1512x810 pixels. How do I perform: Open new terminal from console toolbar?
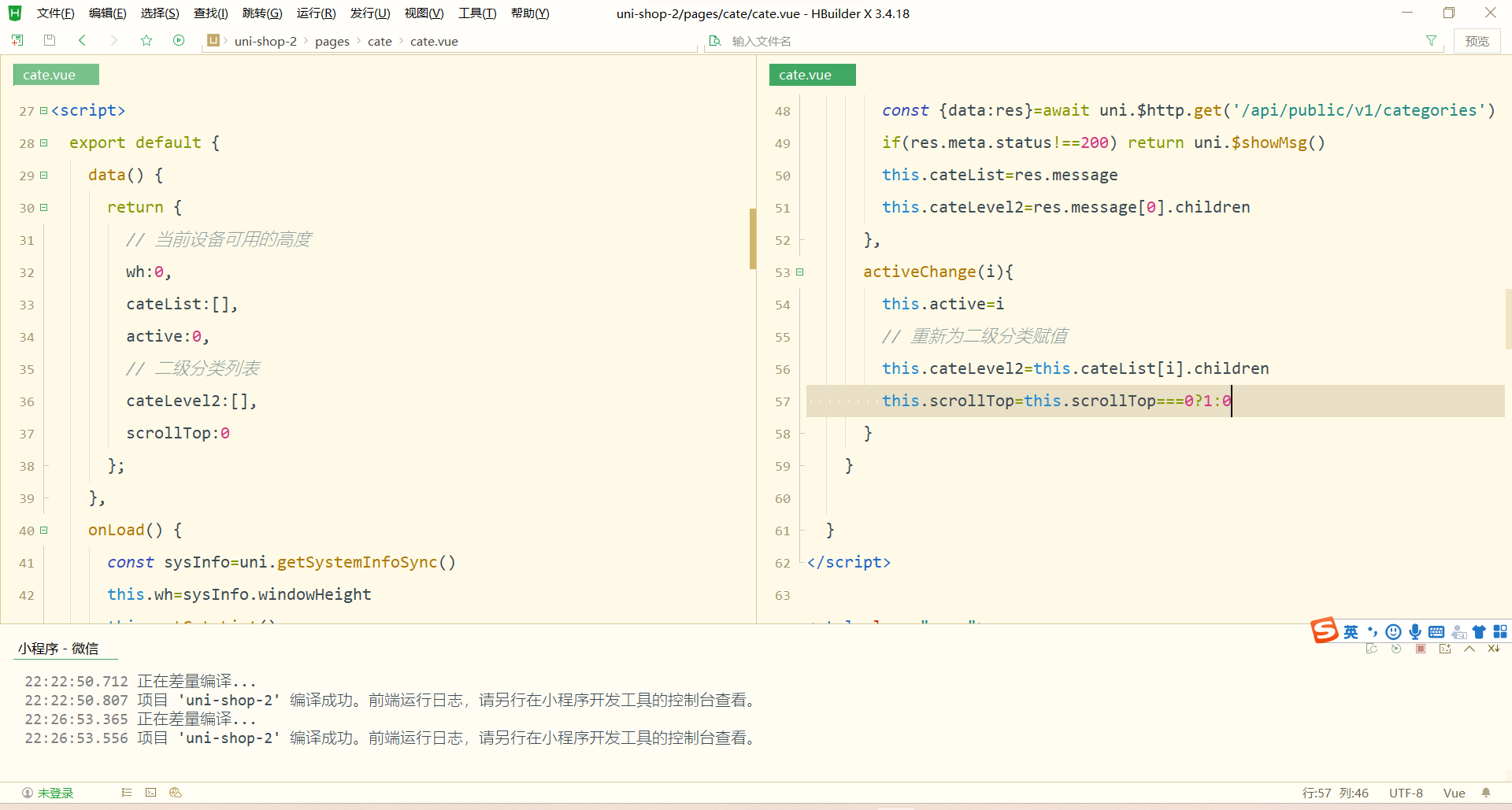tap(1445, 649)
